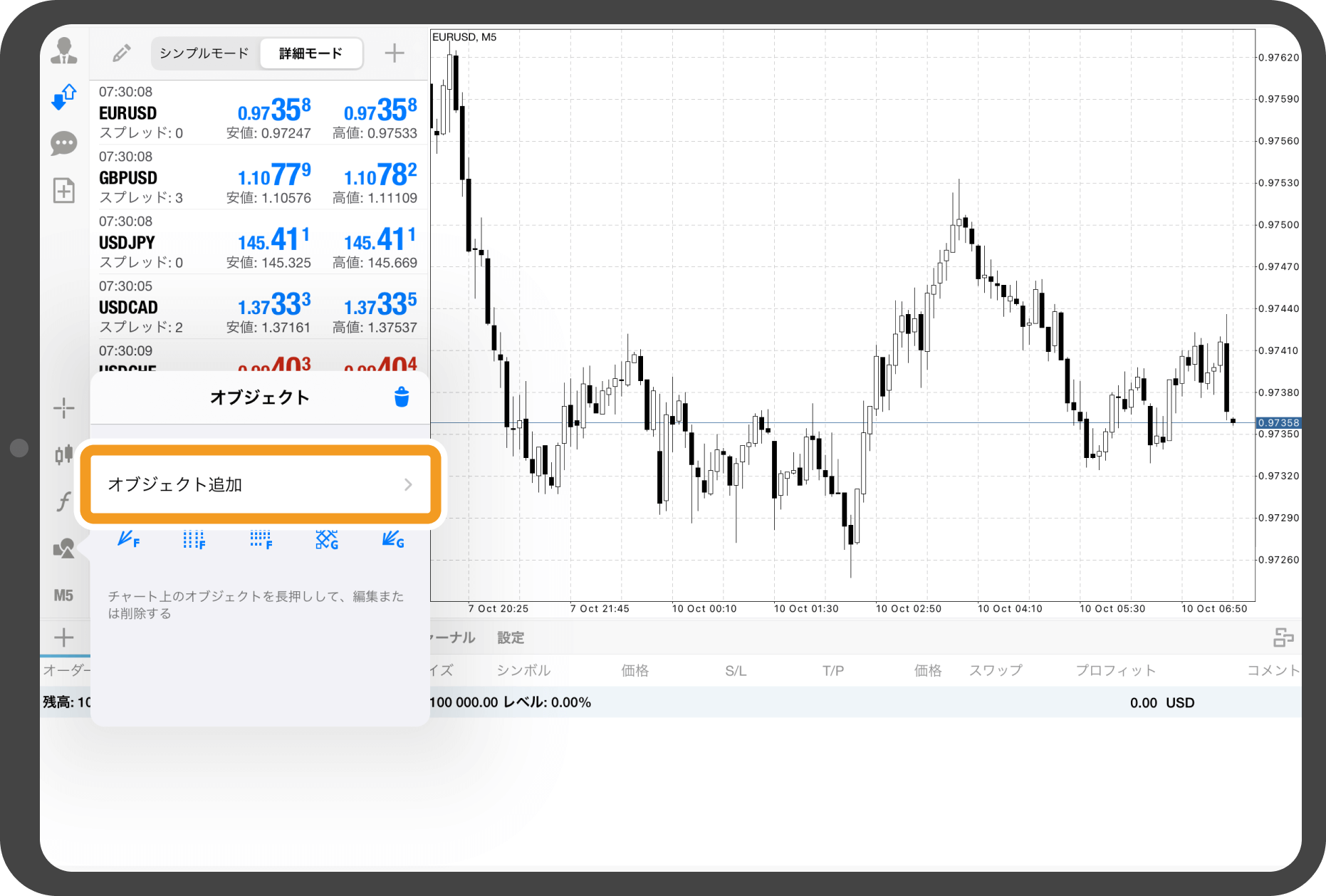Open the chat messages icon
Viewport: 1326px width, 896px height.
point(64,144)
